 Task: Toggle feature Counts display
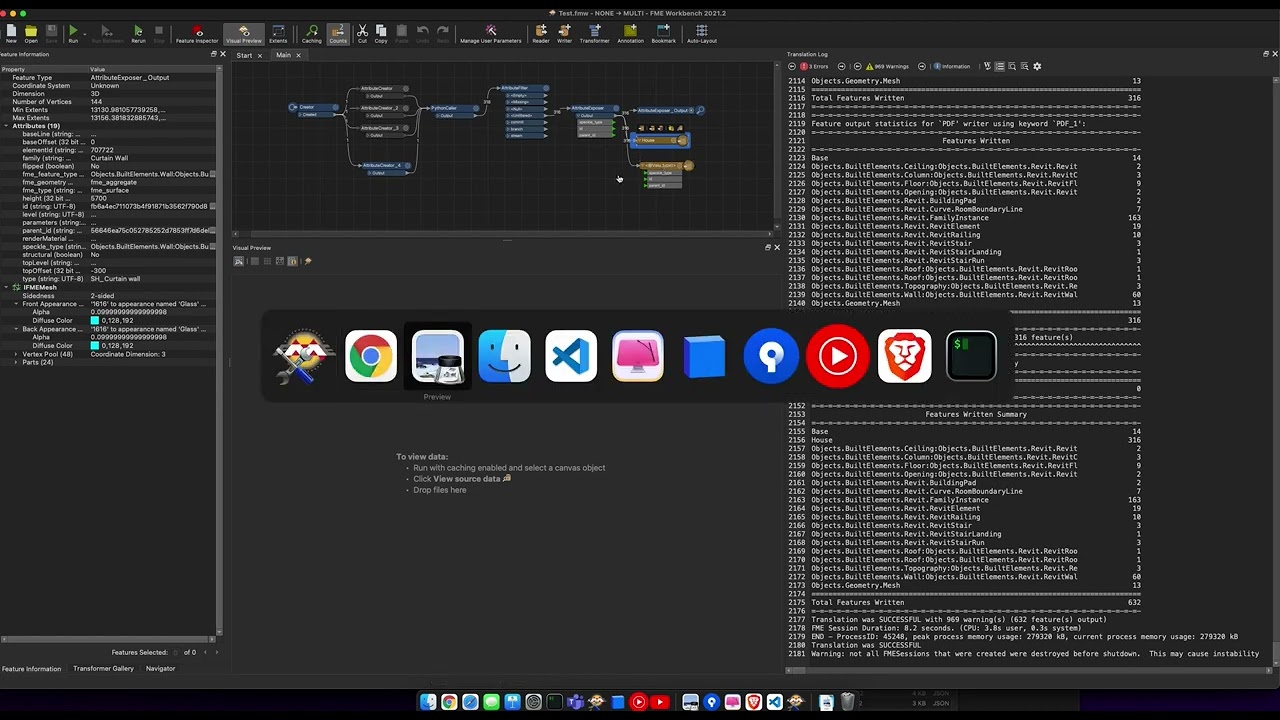(338, 33)
